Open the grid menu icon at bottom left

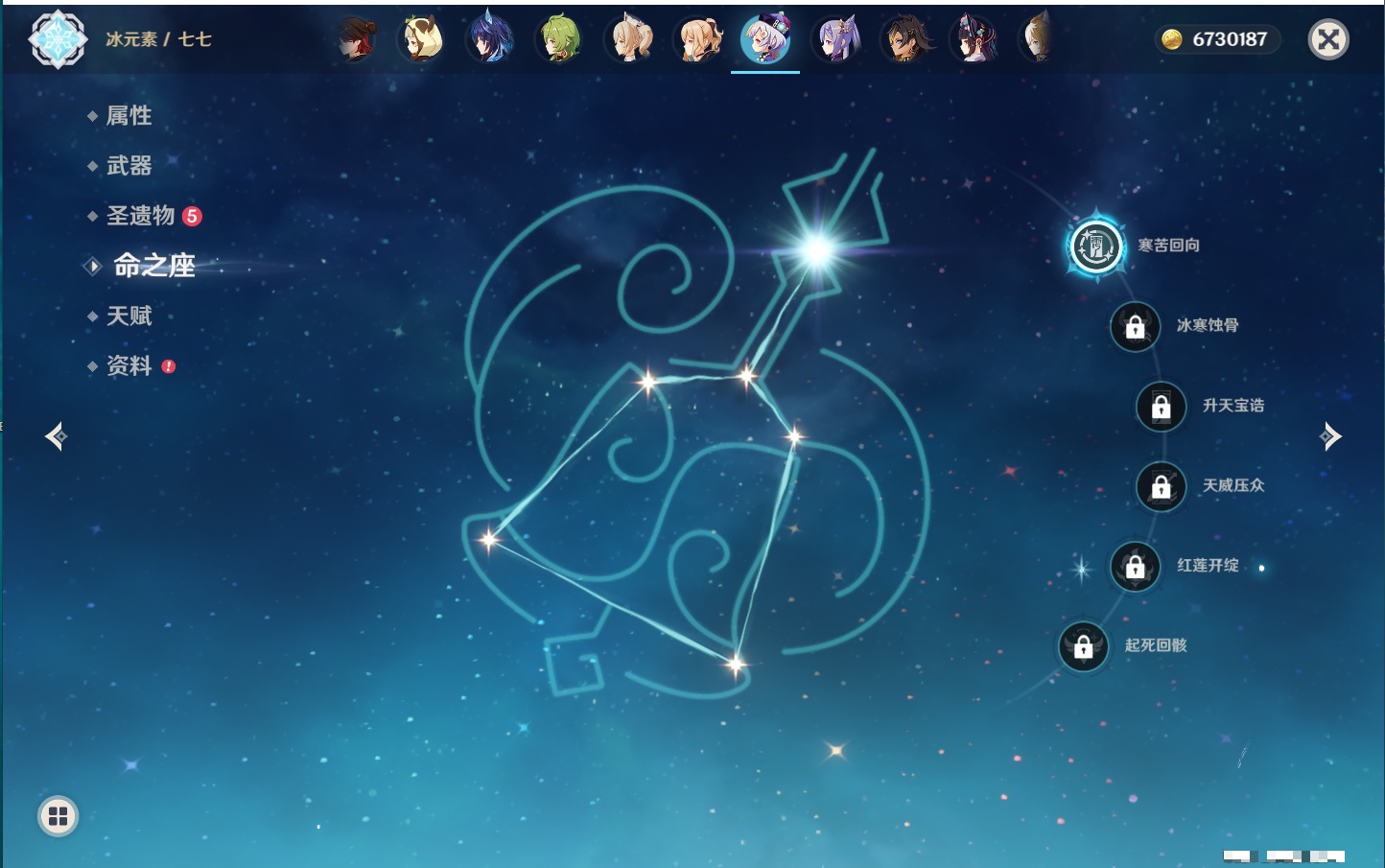click(58, 816)
